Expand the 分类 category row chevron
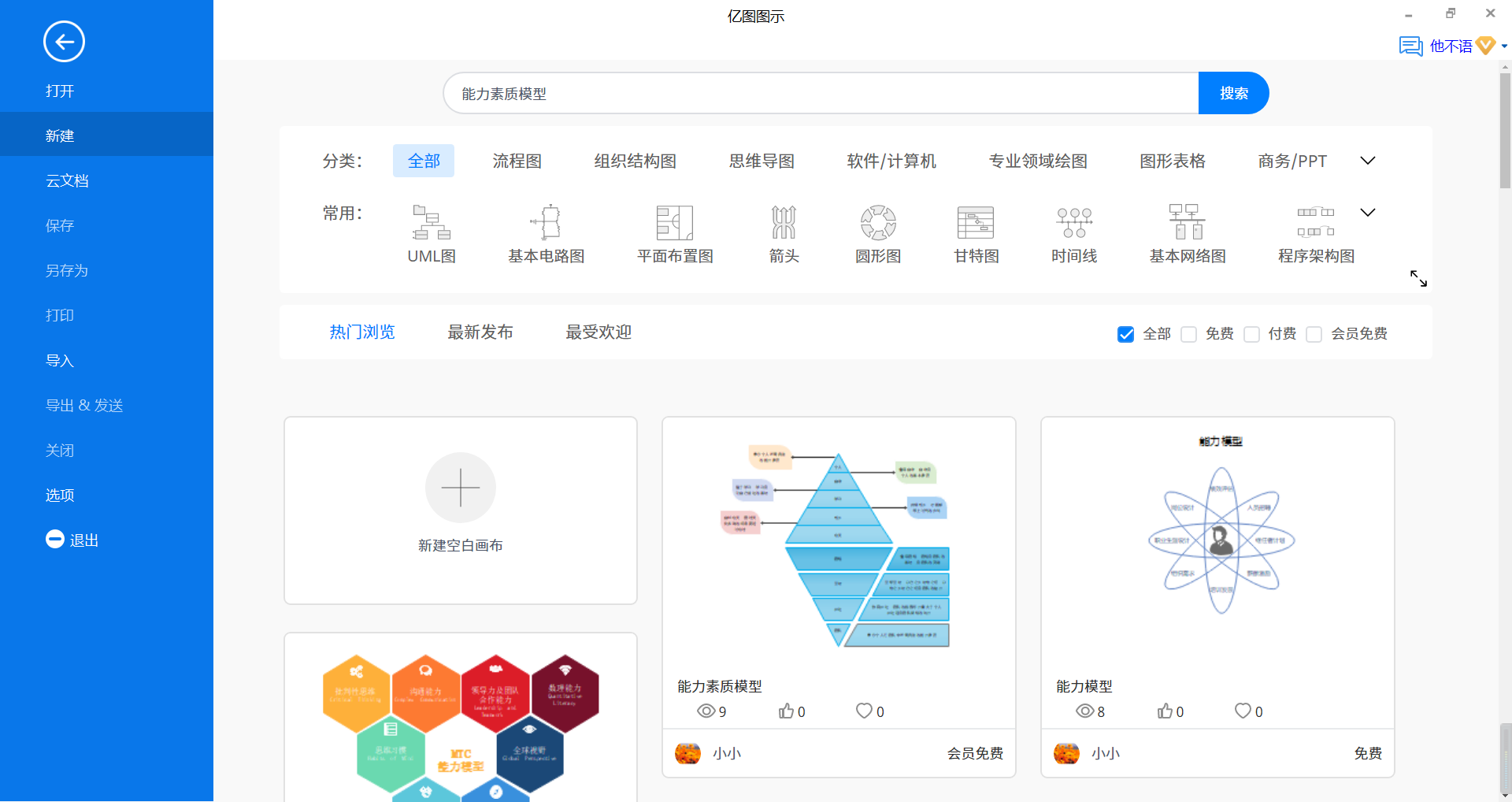1512x802 pixels. click(1368, 161)
